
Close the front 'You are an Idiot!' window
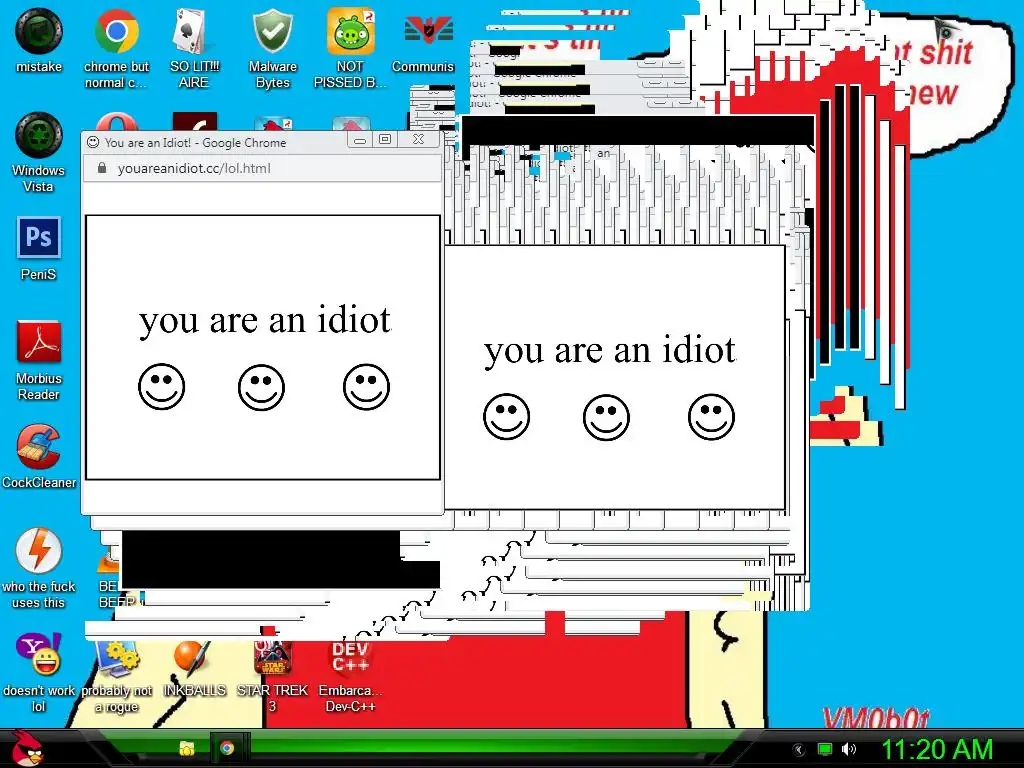coord(419,140)
